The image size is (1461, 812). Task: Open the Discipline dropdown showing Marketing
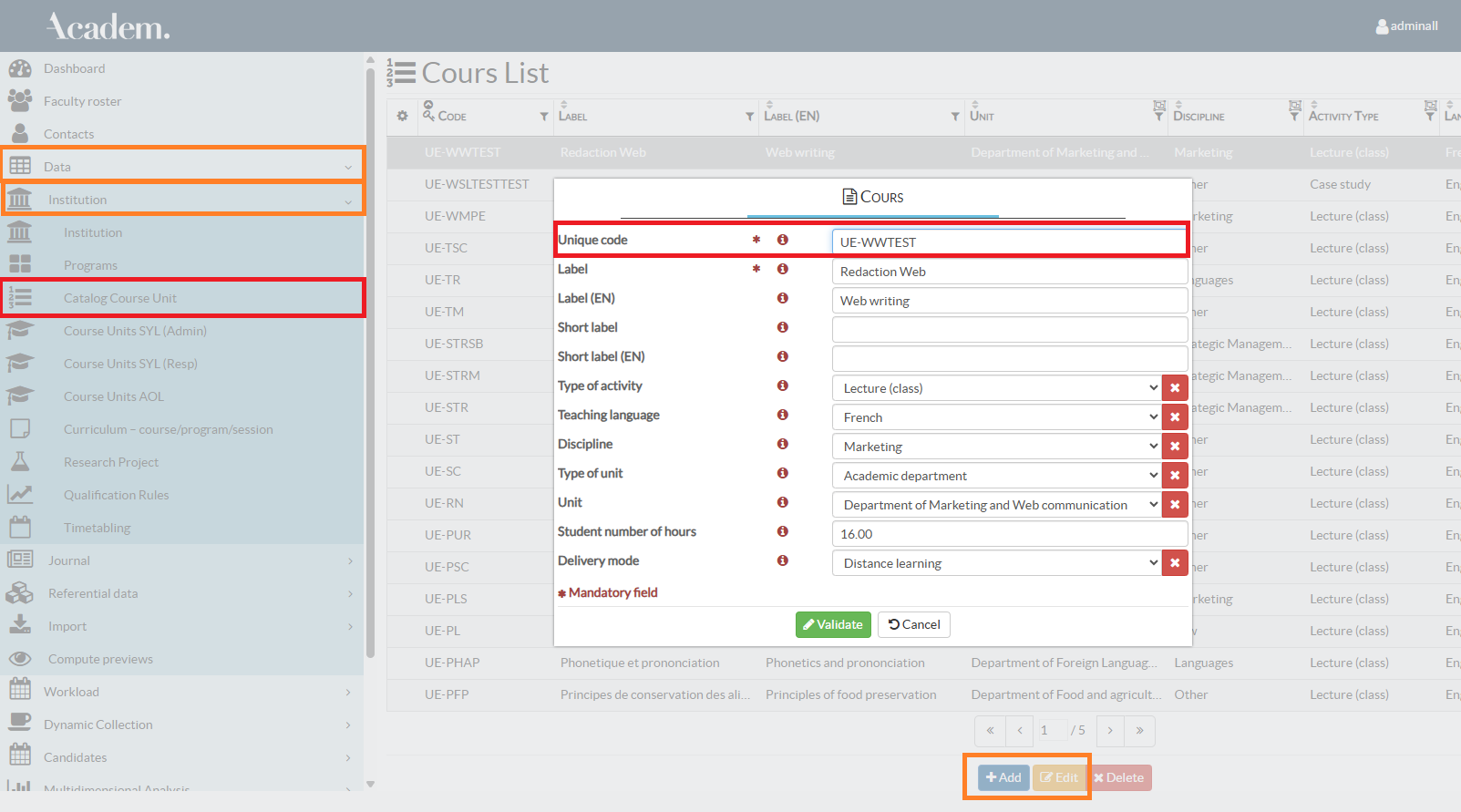click(996, 447)
